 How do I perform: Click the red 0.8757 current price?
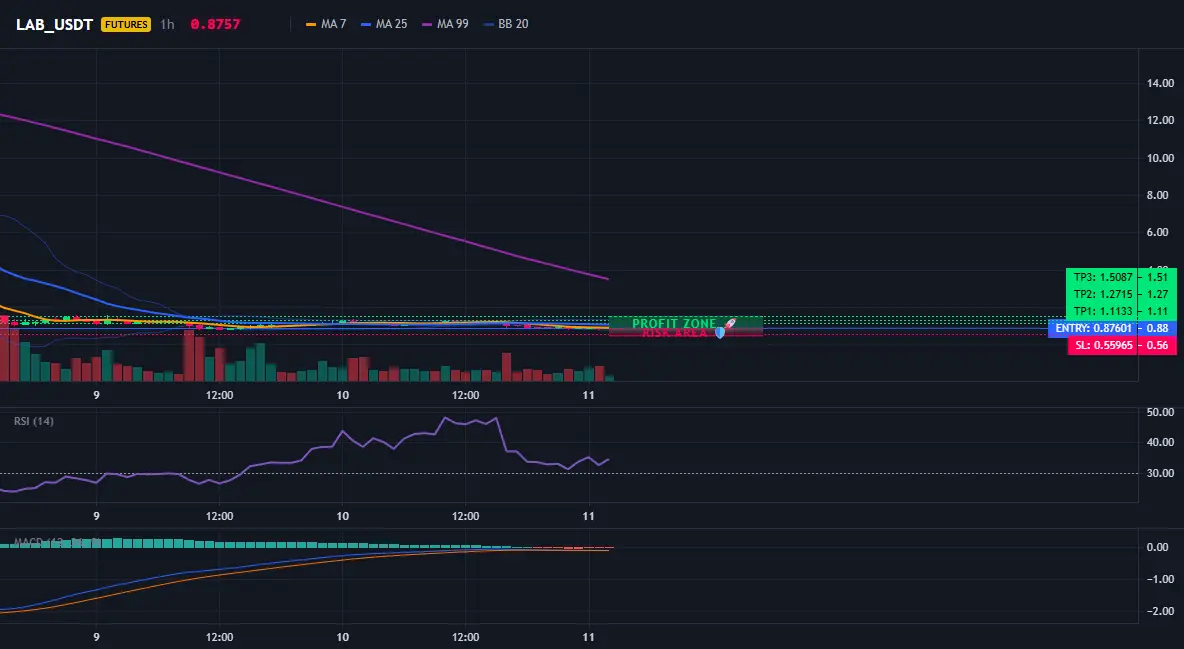click(215, 24)
